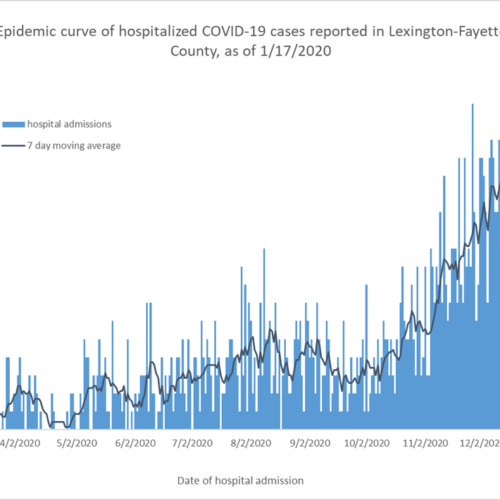The width and height of the screenshot is (500, 500).
Task: Click the County, as of 1/17/2020 subtitle line
Action: (251, 51)
